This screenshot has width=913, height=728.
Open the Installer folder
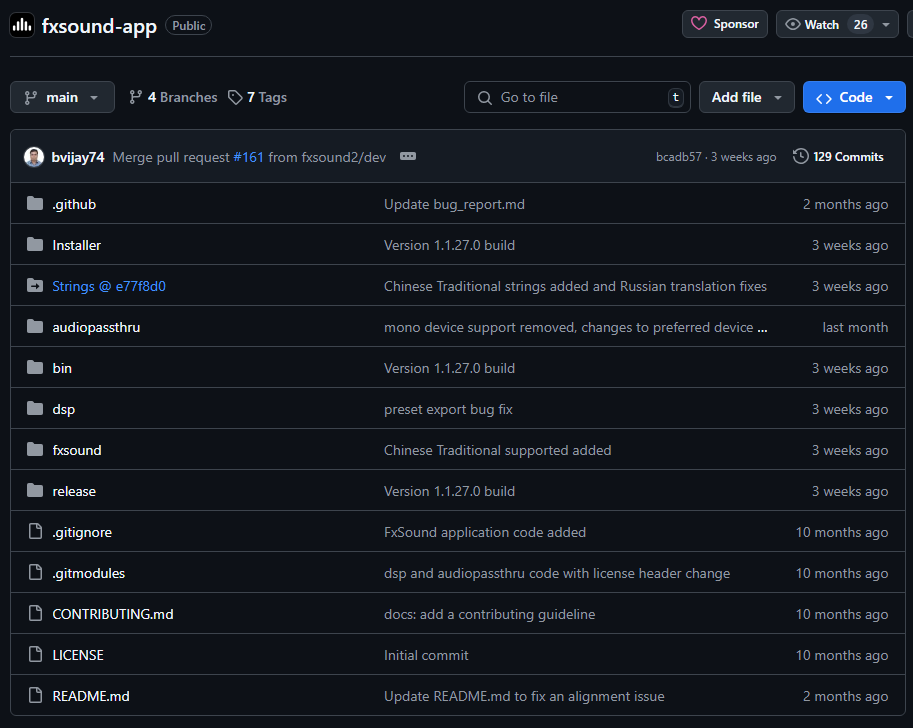point(76,245)
